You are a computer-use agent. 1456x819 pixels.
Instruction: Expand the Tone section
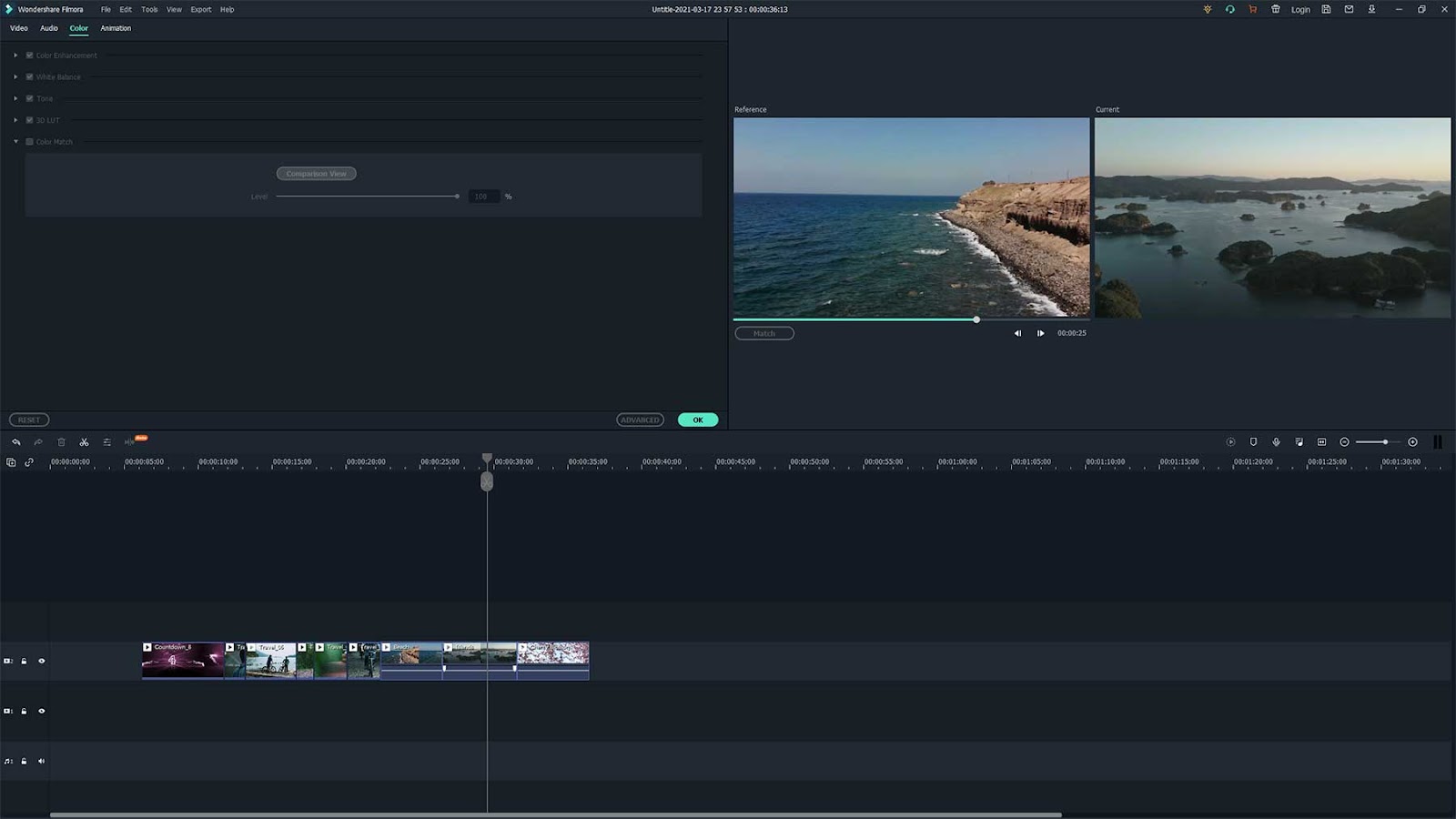pos(15,98)
